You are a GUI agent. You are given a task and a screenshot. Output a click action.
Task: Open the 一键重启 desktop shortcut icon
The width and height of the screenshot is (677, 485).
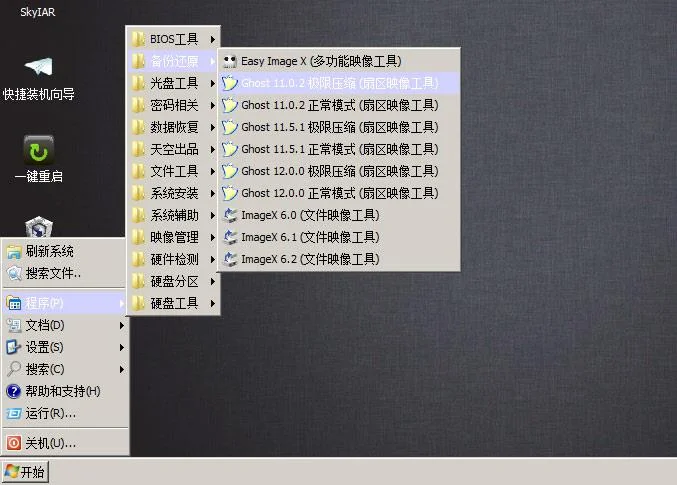pyautogui.click(x=39, y=149)
